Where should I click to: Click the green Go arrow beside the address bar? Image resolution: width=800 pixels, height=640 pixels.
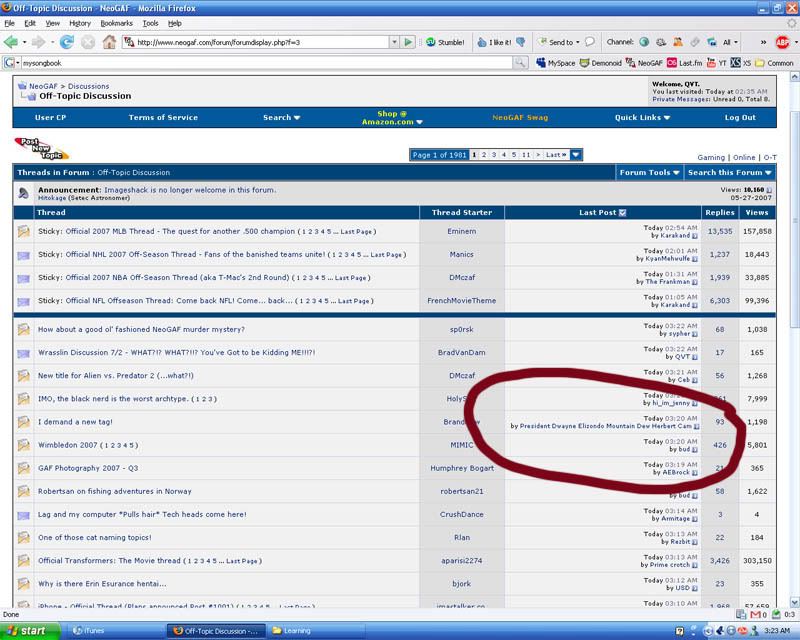pyautogui.click(x=408, y=42)
